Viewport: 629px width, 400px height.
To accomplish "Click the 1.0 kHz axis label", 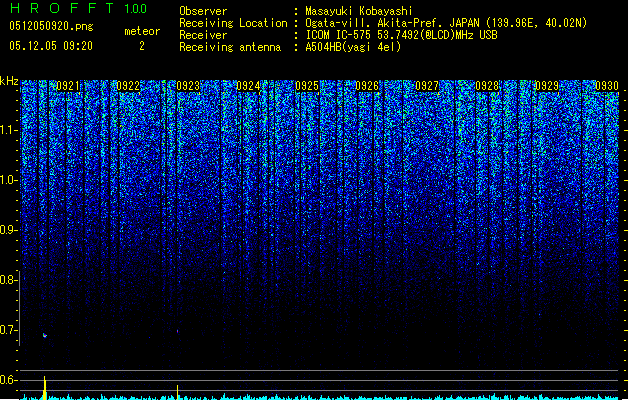I will (x=7, y=180).
